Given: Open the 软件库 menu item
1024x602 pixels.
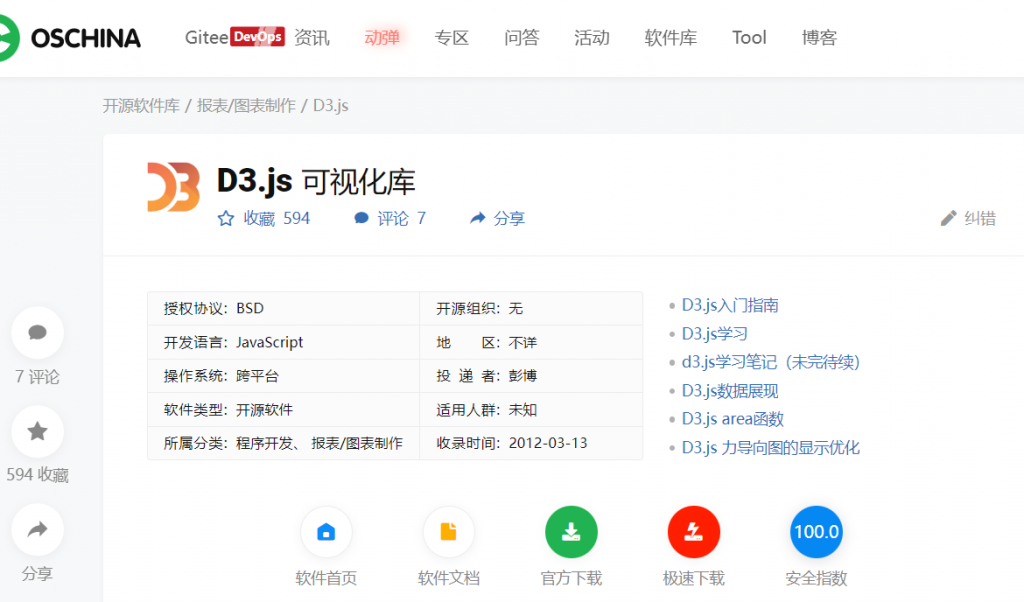Looking at the screenshot, I should [671, 38].
